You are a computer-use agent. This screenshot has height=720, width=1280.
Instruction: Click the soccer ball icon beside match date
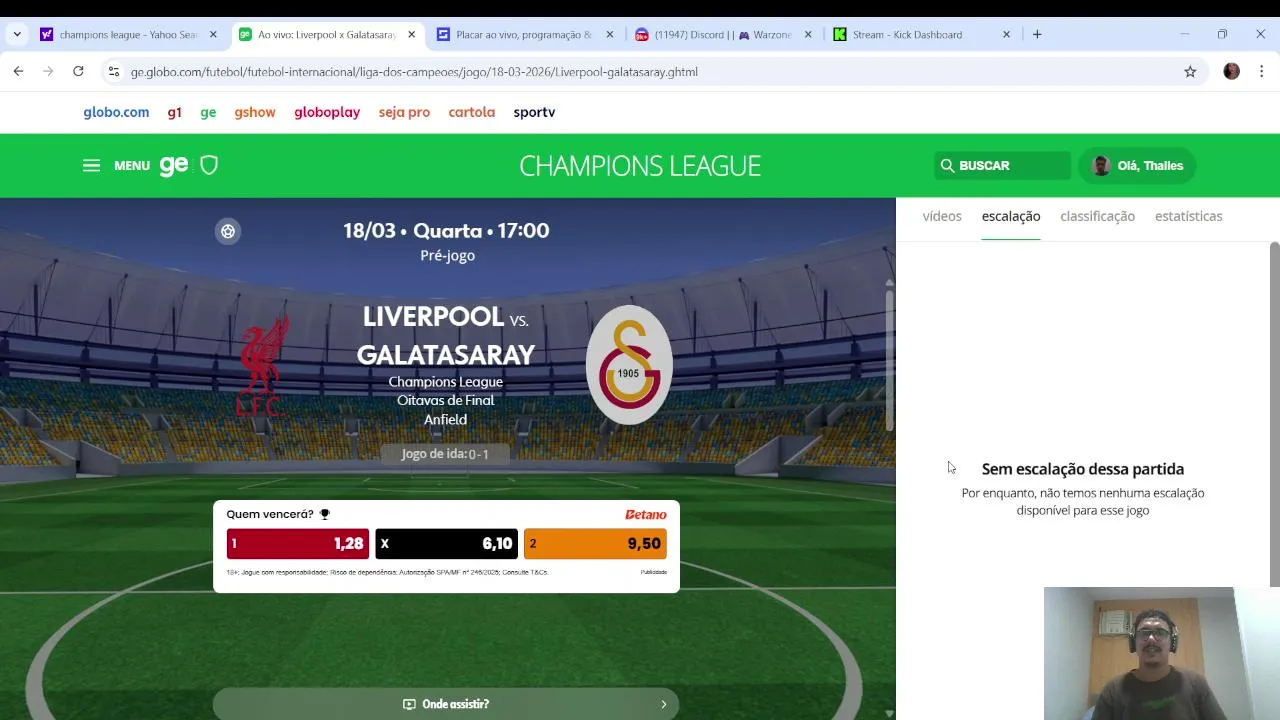[x=228, y=232]
